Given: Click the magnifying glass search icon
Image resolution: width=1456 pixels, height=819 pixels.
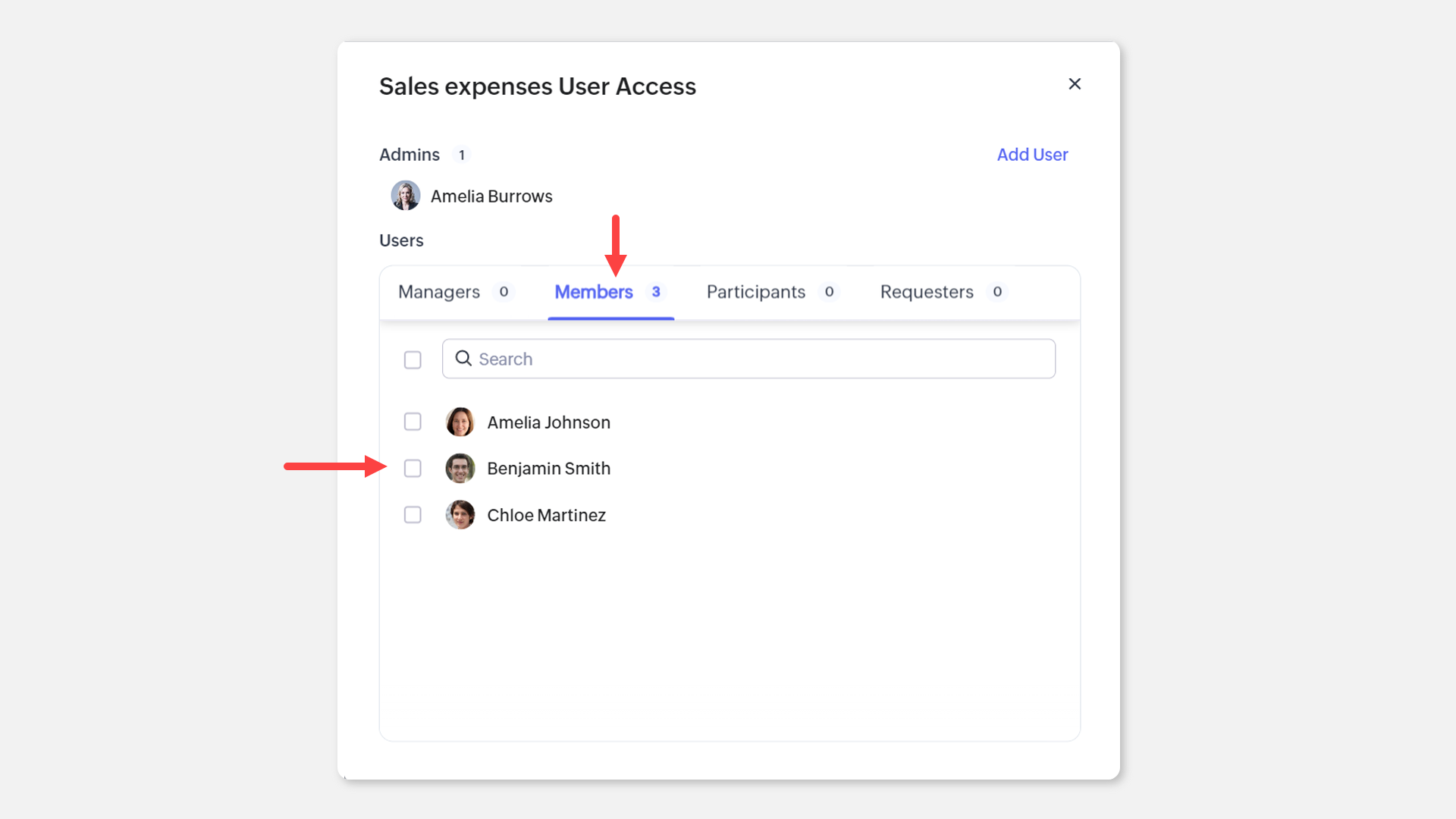Looking at the screenshot, I should (x=463, y=359).
